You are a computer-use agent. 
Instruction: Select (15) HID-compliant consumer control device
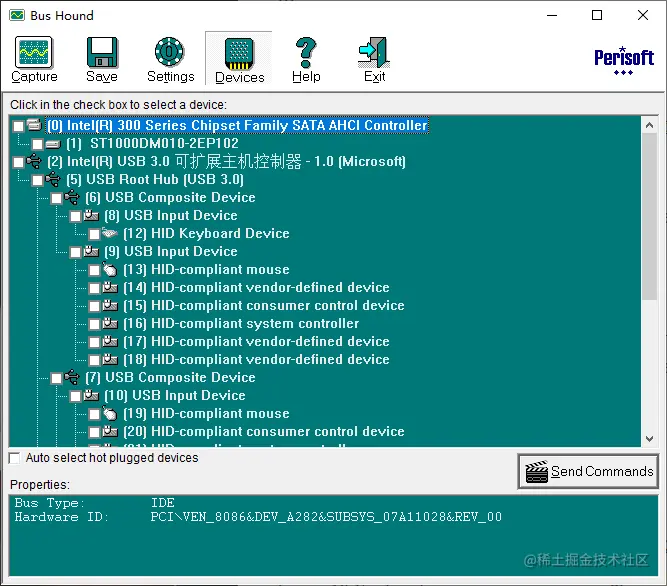coord(264,306)
